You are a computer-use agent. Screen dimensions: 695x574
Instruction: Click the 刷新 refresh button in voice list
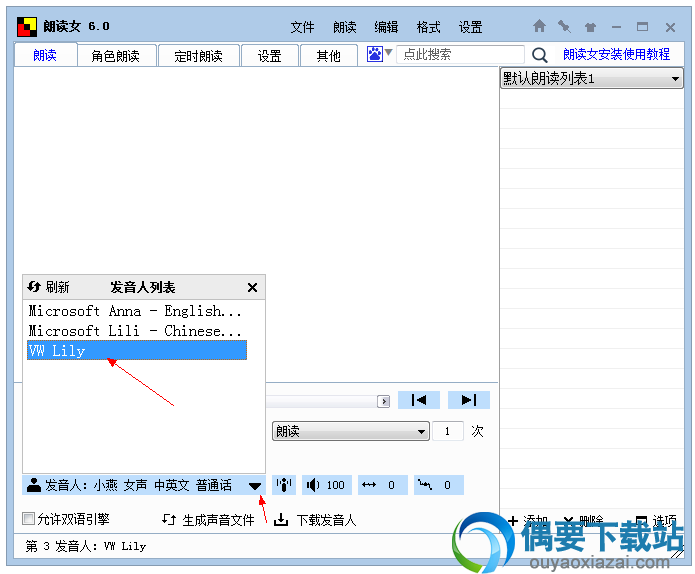point(48,287)
